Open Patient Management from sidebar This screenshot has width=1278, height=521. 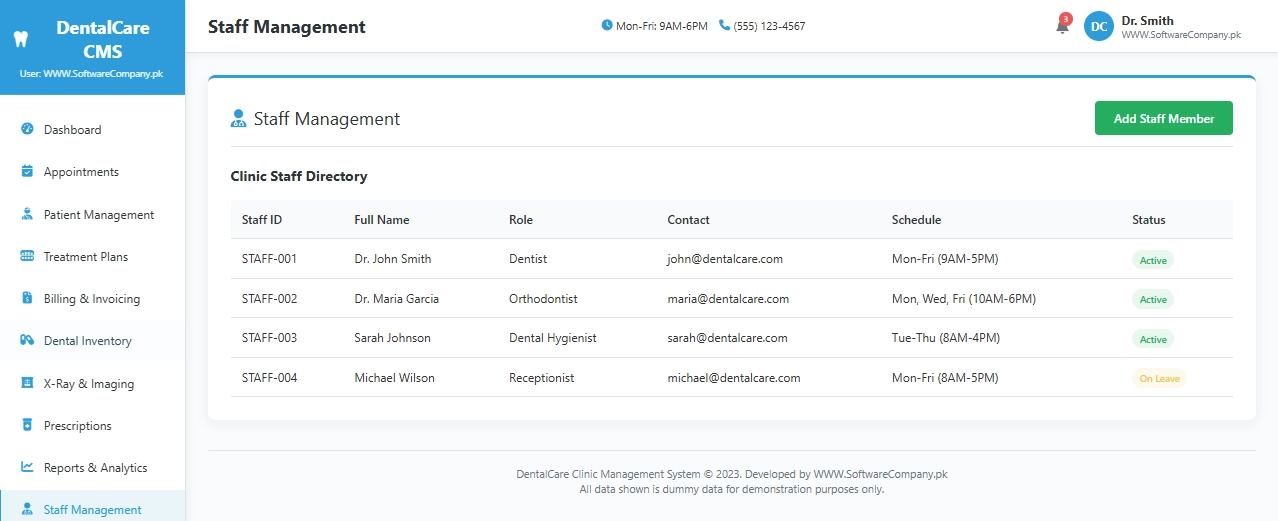tap(98, 215)
